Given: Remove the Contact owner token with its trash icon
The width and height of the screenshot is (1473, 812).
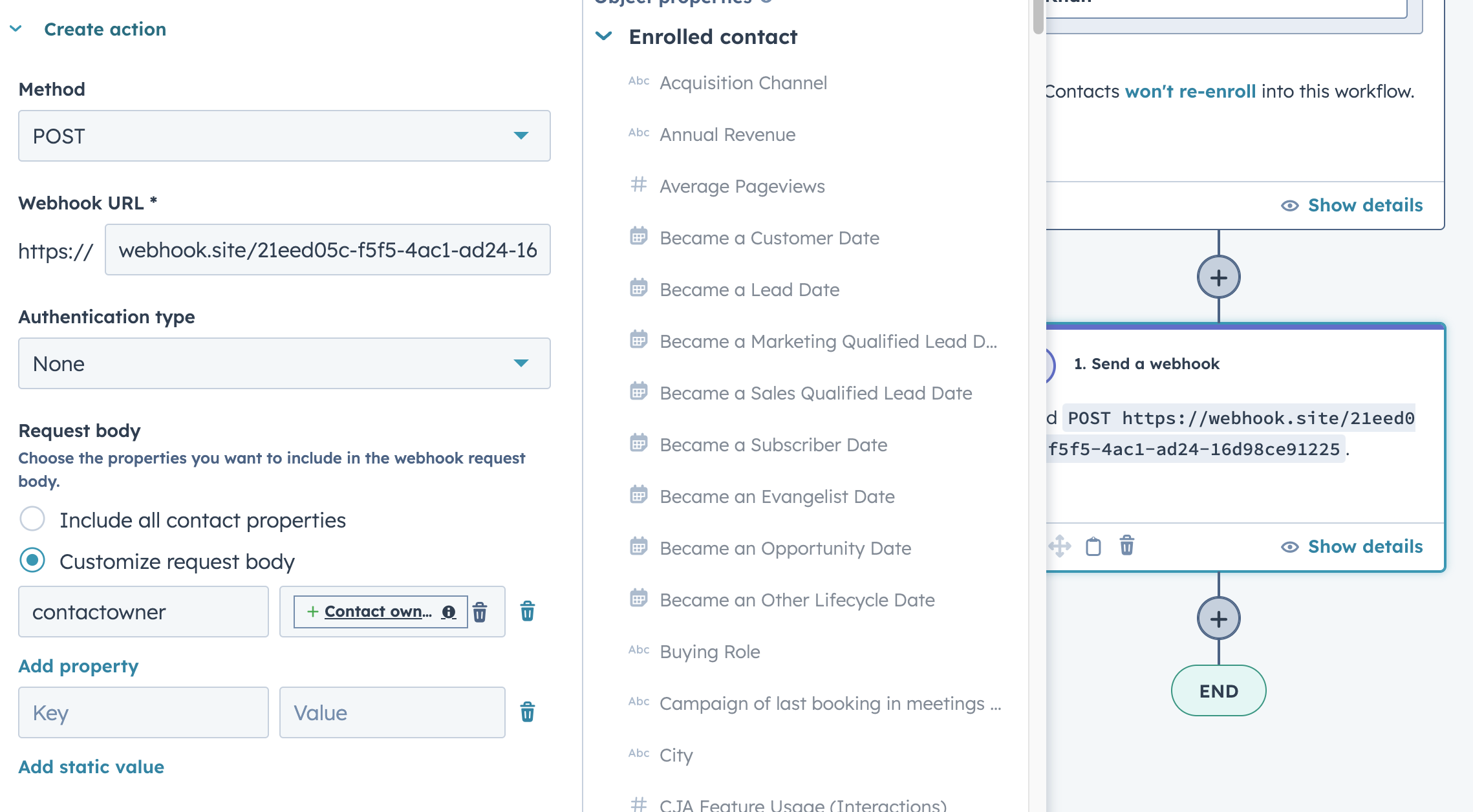Looking at the screenshot, I should [481, 612].
